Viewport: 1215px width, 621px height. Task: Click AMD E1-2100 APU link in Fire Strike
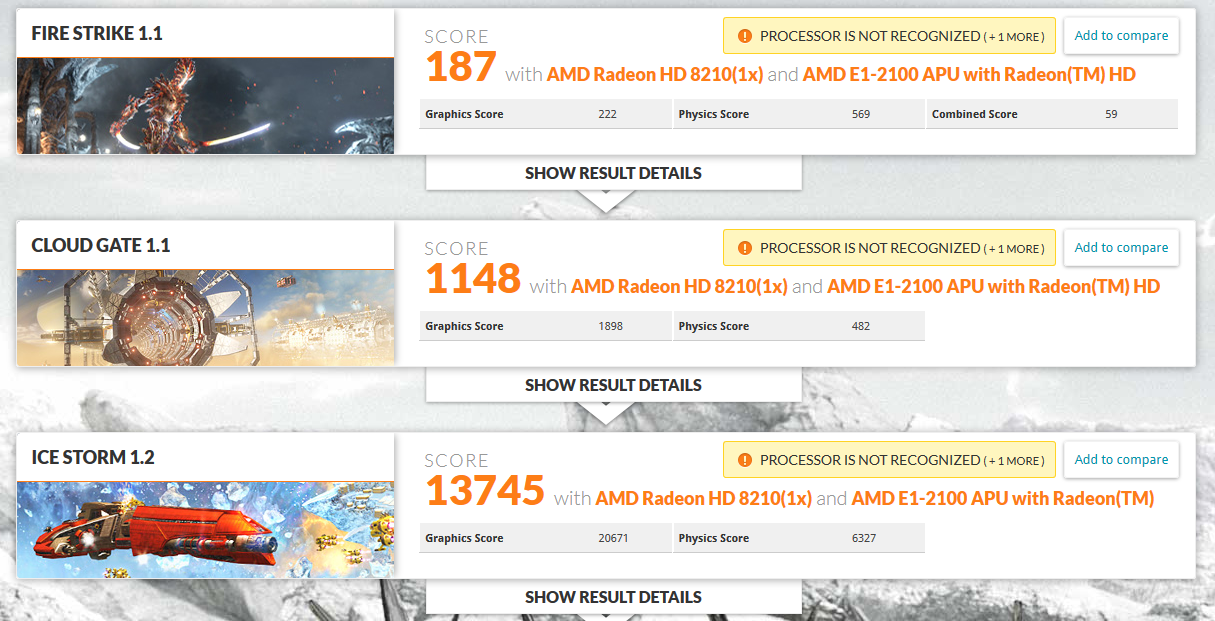click(x=969, y=74)
